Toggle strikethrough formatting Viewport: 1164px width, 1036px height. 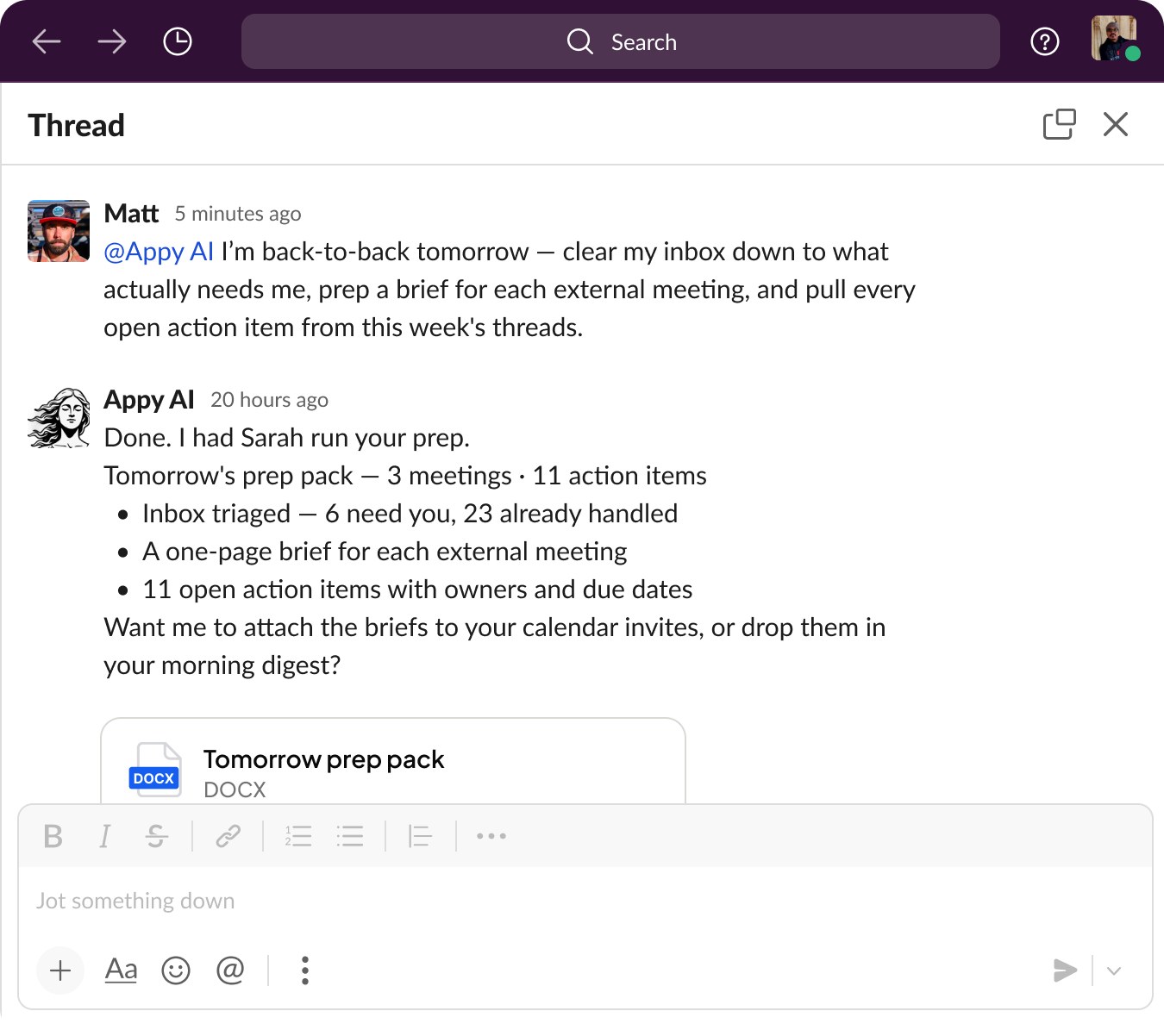[156, 836]
